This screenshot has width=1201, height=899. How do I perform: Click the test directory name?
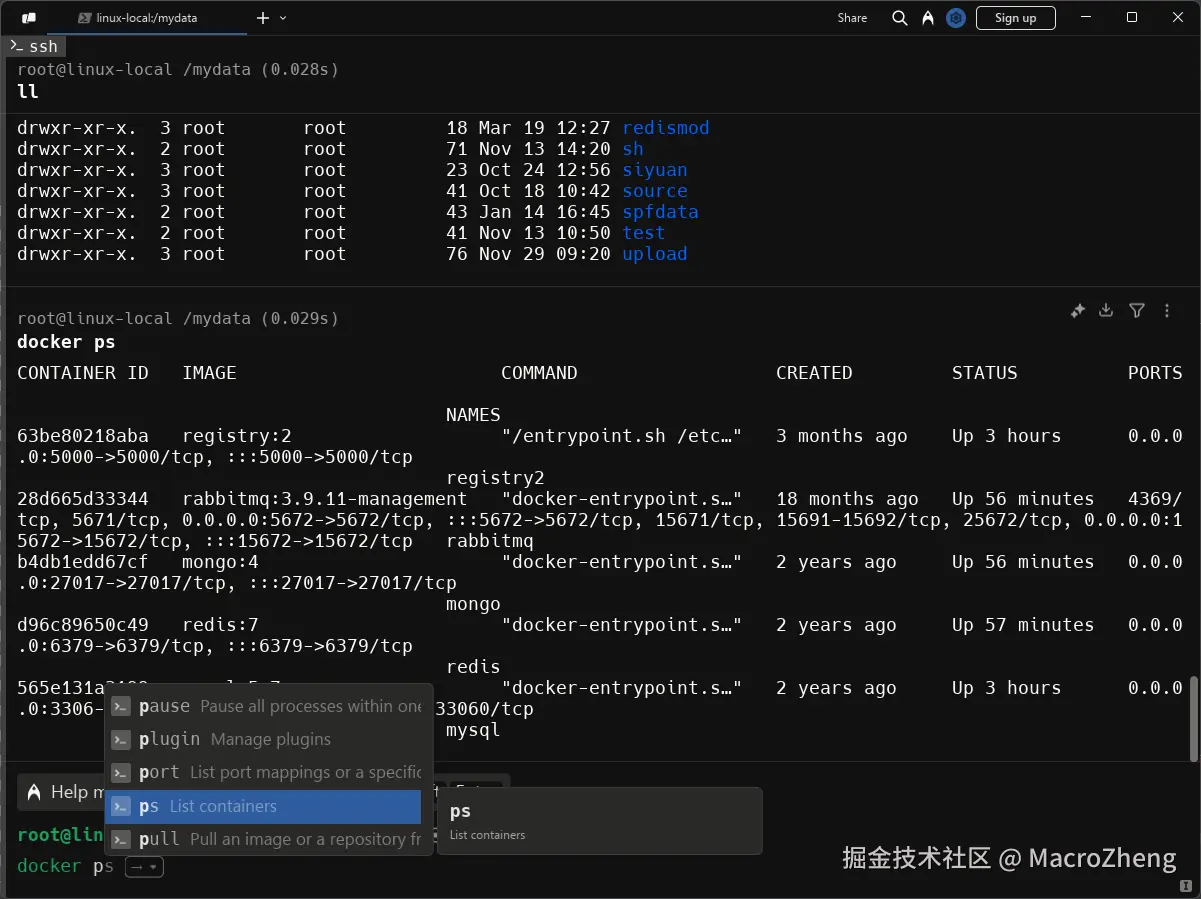644,233
